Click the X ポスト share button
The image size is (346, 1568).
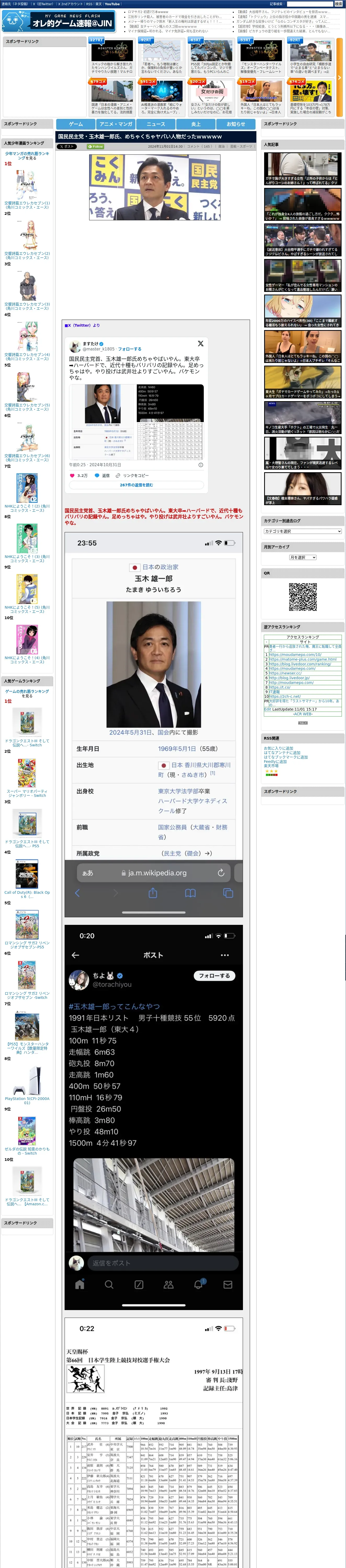click(x=67, y=147)
